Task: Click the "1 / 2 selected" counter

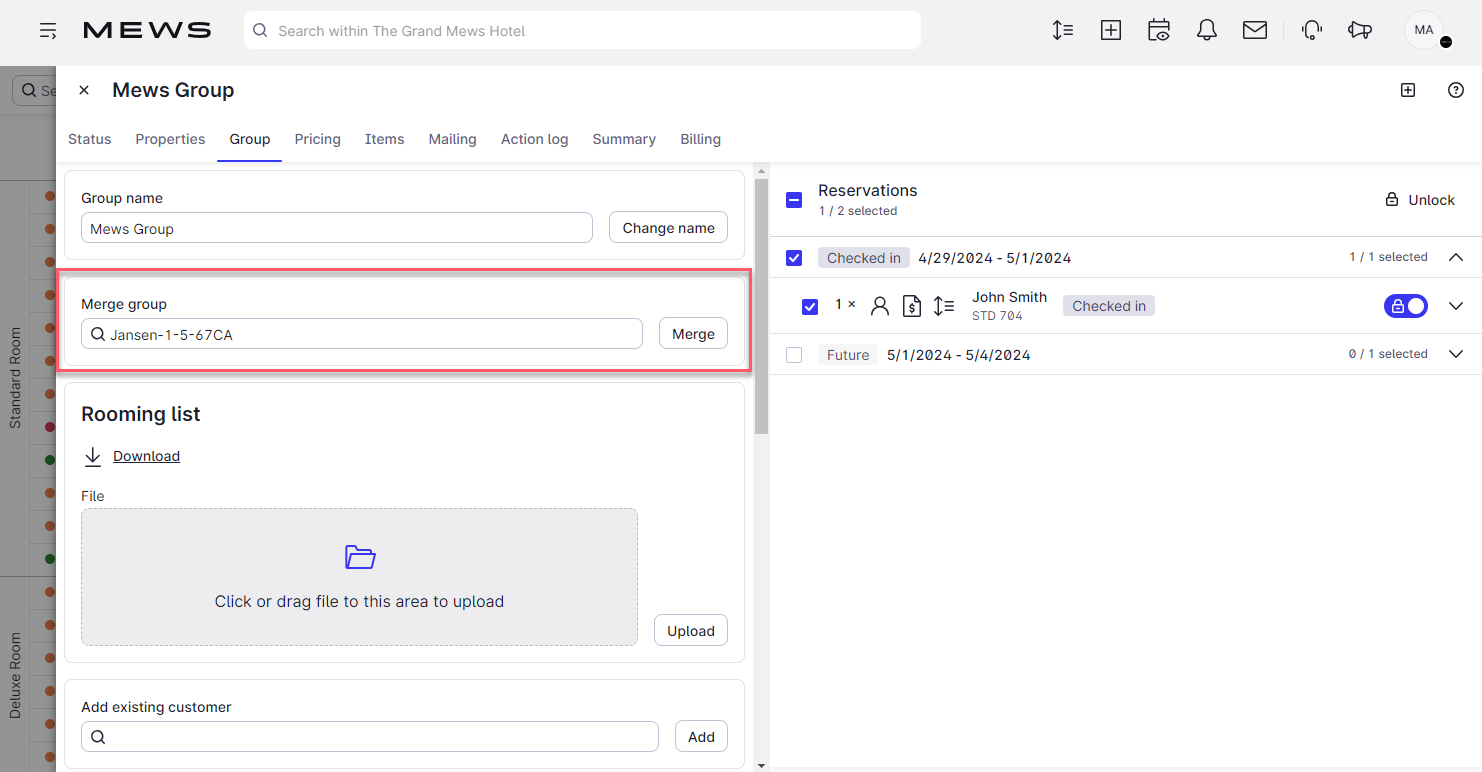Action: click(x=858, y=211)
